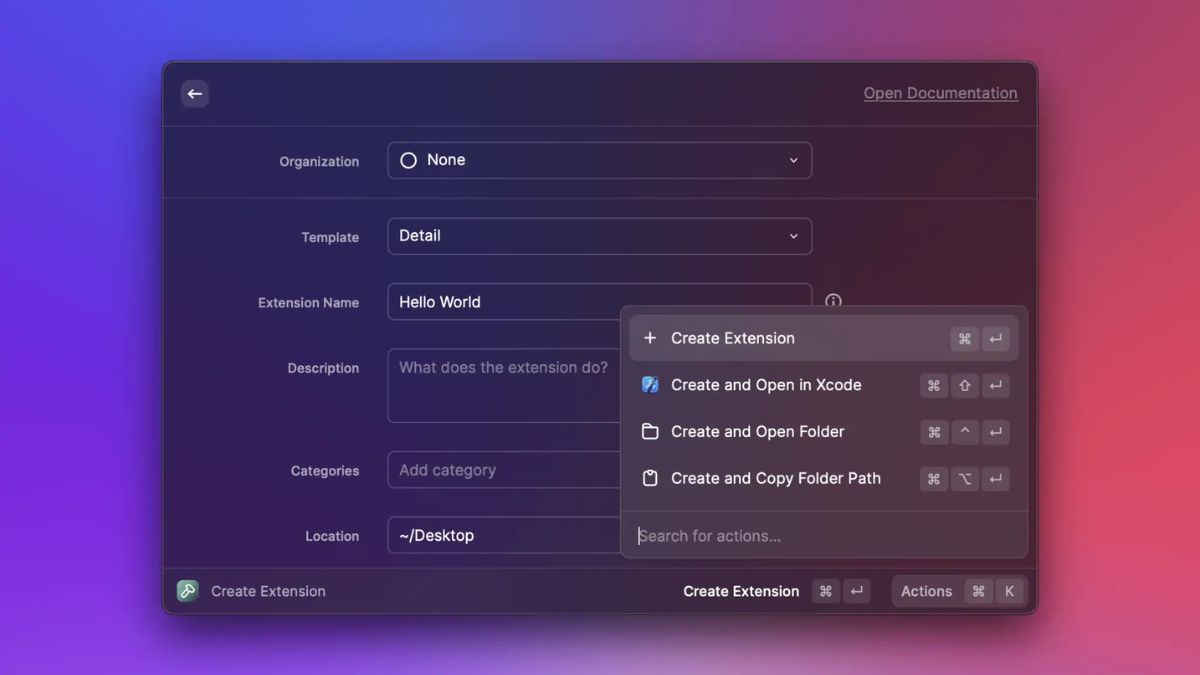Click the Actions button in bottom bar
This screenshot has height=675, width=1200.
click(958, 591)
